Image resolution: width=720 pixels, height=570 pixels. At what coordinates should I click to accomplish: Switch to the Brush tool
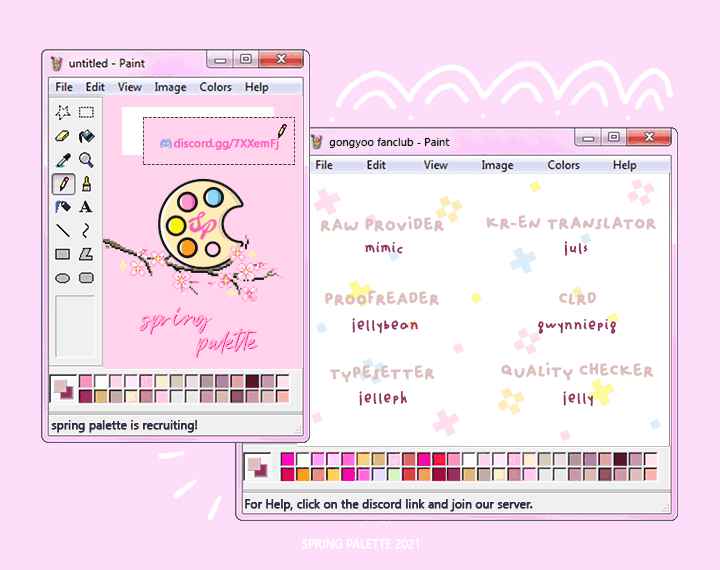(x=87, y=184)
